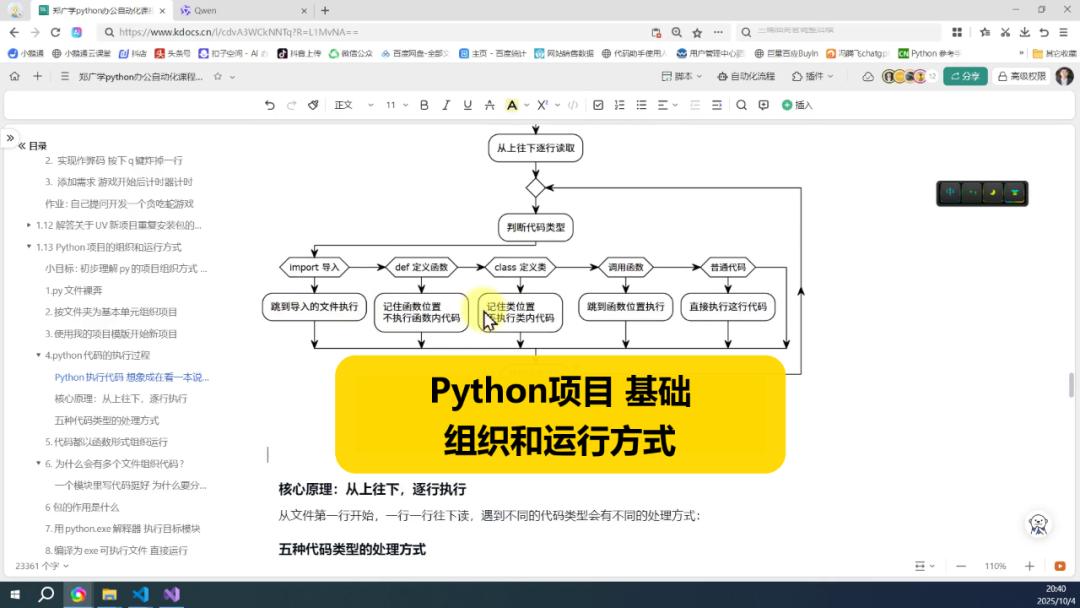Insert a checkbox to-do item
This screenshot has height=608, width=1080.
598,105
